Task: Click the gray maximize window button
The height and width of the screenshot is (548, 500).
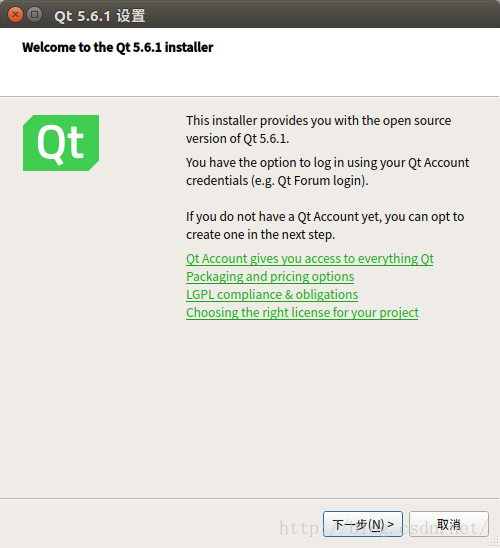Action: click(34, 15)
